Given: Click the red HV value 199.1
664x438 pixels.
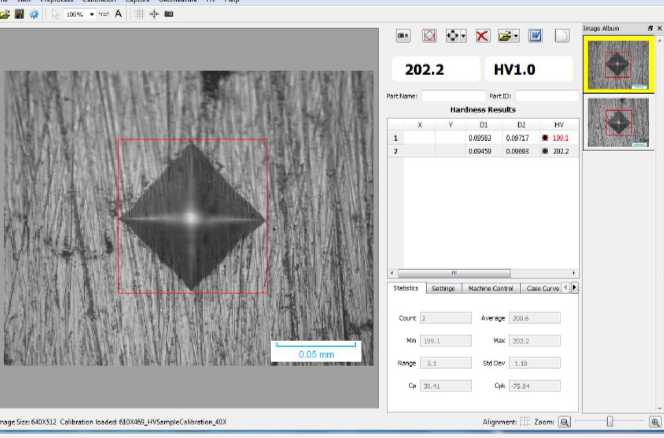Looking at the screenshot, I should tap(561, 138).
